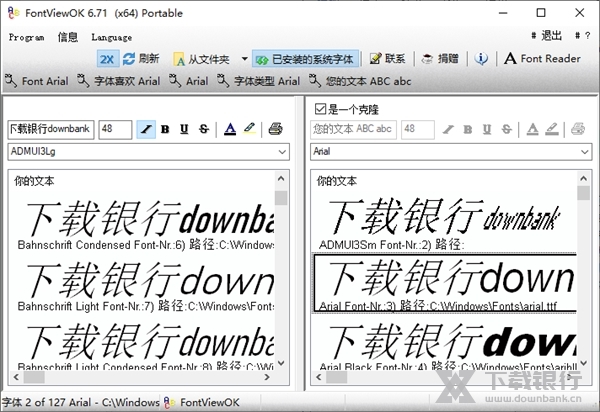Toggle underline in the left panel
The height and width of the screenshot is (412, 600).
point(184,129)
